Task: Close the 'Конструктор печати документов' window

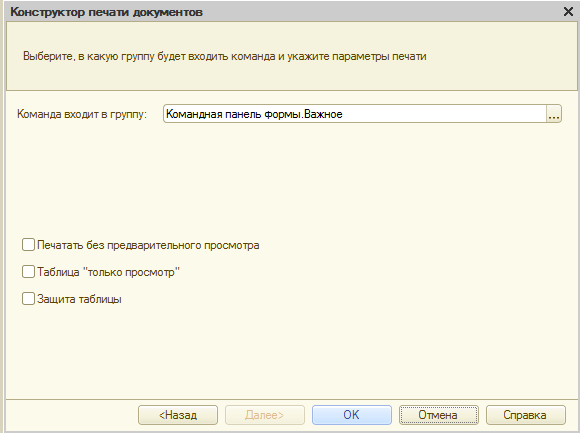Action: (x=568, y=12)
